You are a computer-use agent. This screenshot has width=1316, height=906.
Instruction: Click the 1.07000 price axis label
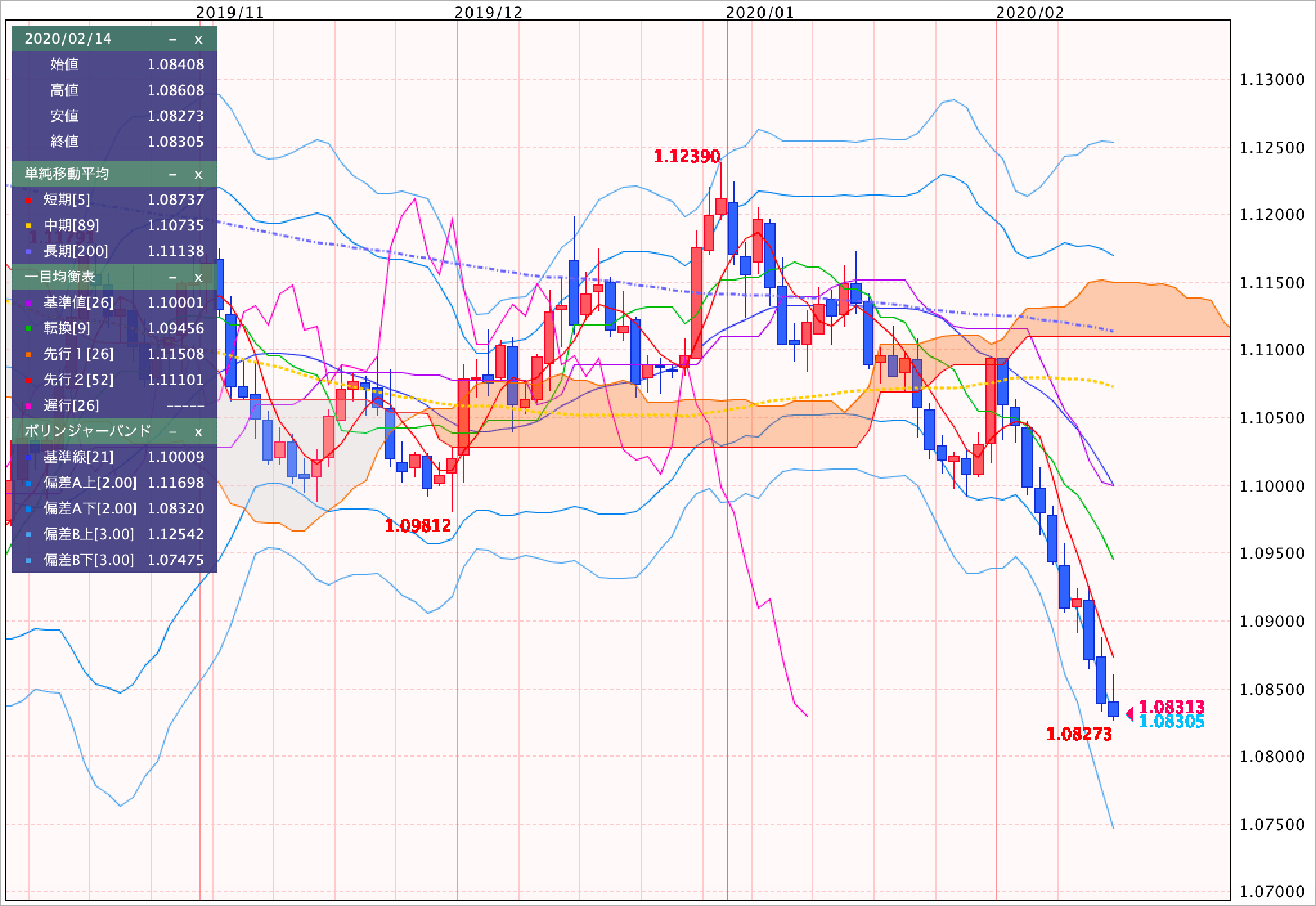tap(1272, 892)
